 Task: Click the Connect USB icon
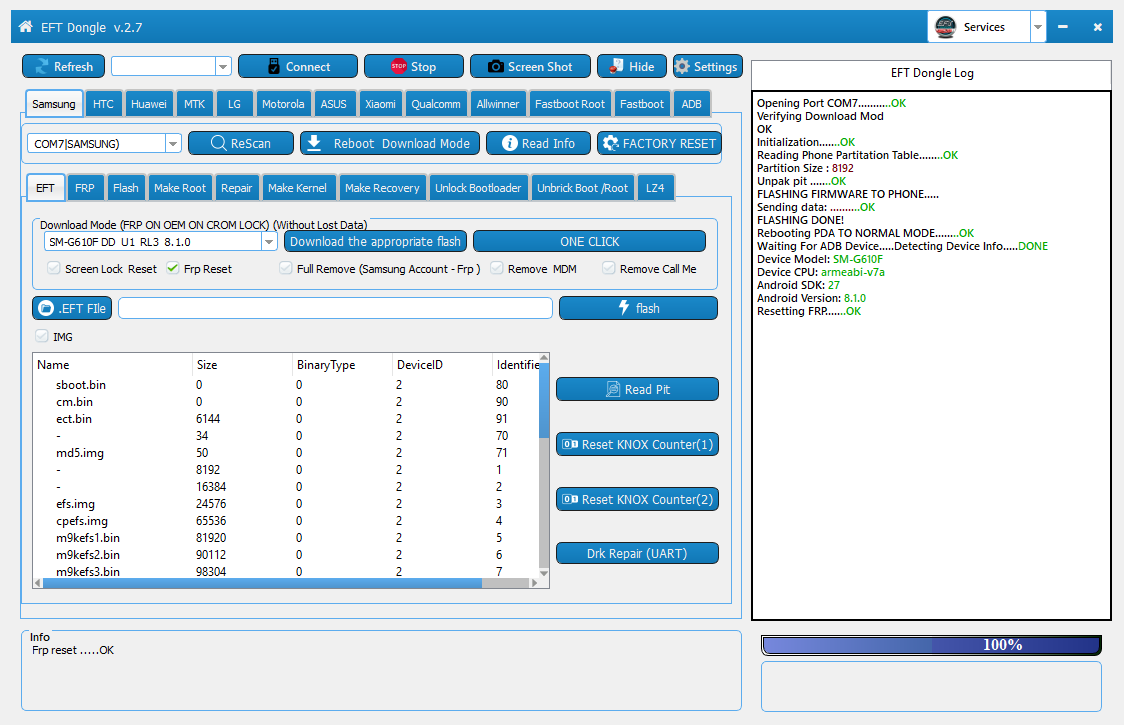(274, 67)
